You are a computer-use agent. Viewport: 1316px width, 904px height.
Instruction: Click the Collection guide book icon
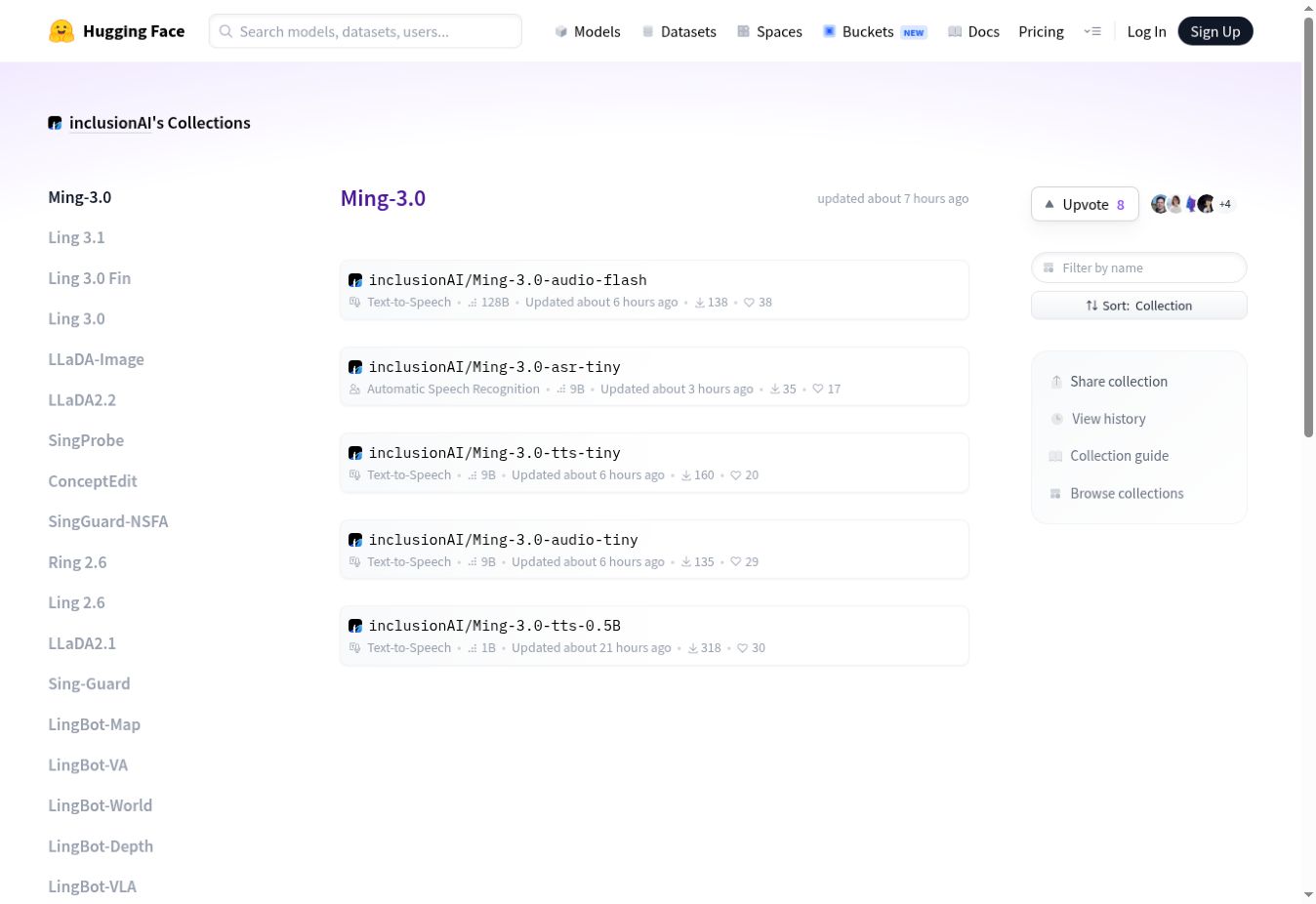1055,456
